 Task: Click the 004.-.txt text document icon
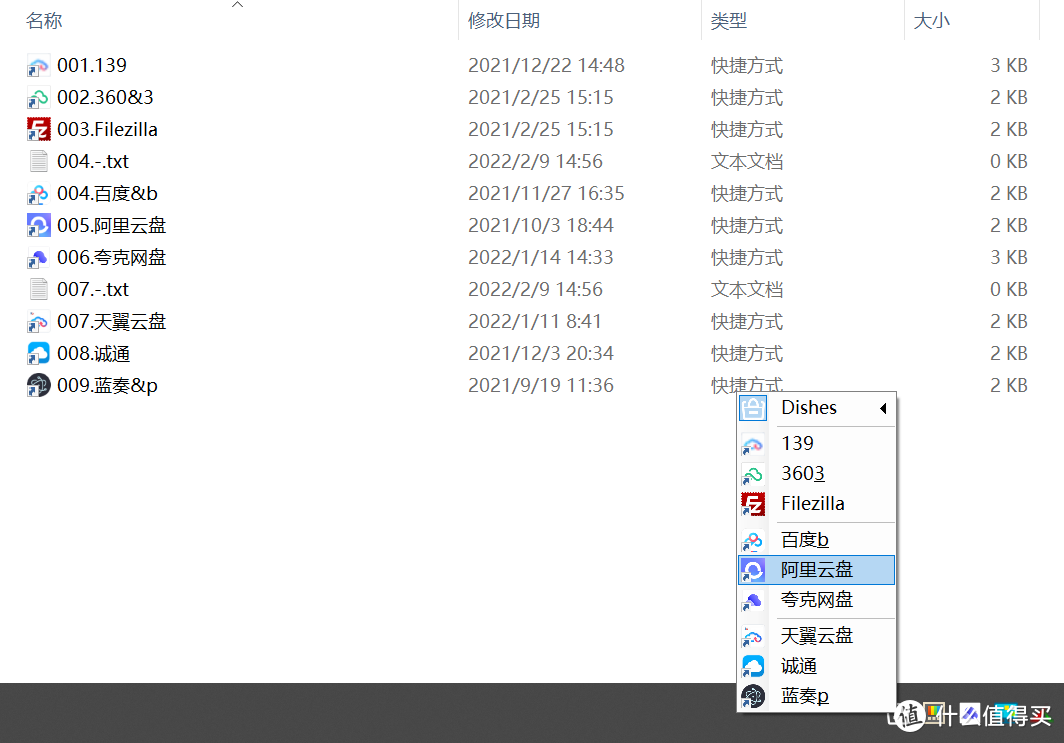pos(38,161)
